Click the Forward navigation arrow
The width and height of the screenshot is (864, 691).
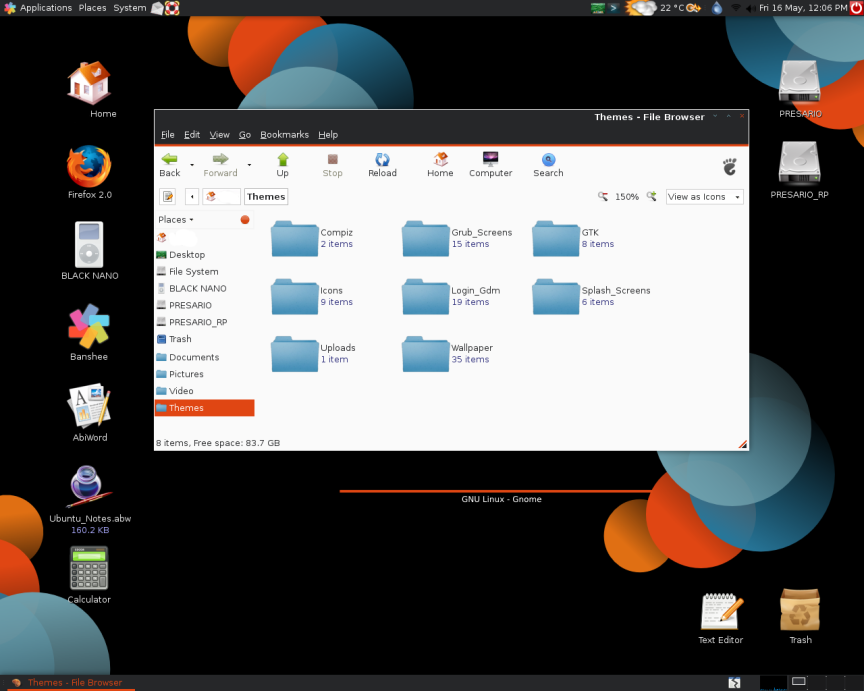coord(220,165)
